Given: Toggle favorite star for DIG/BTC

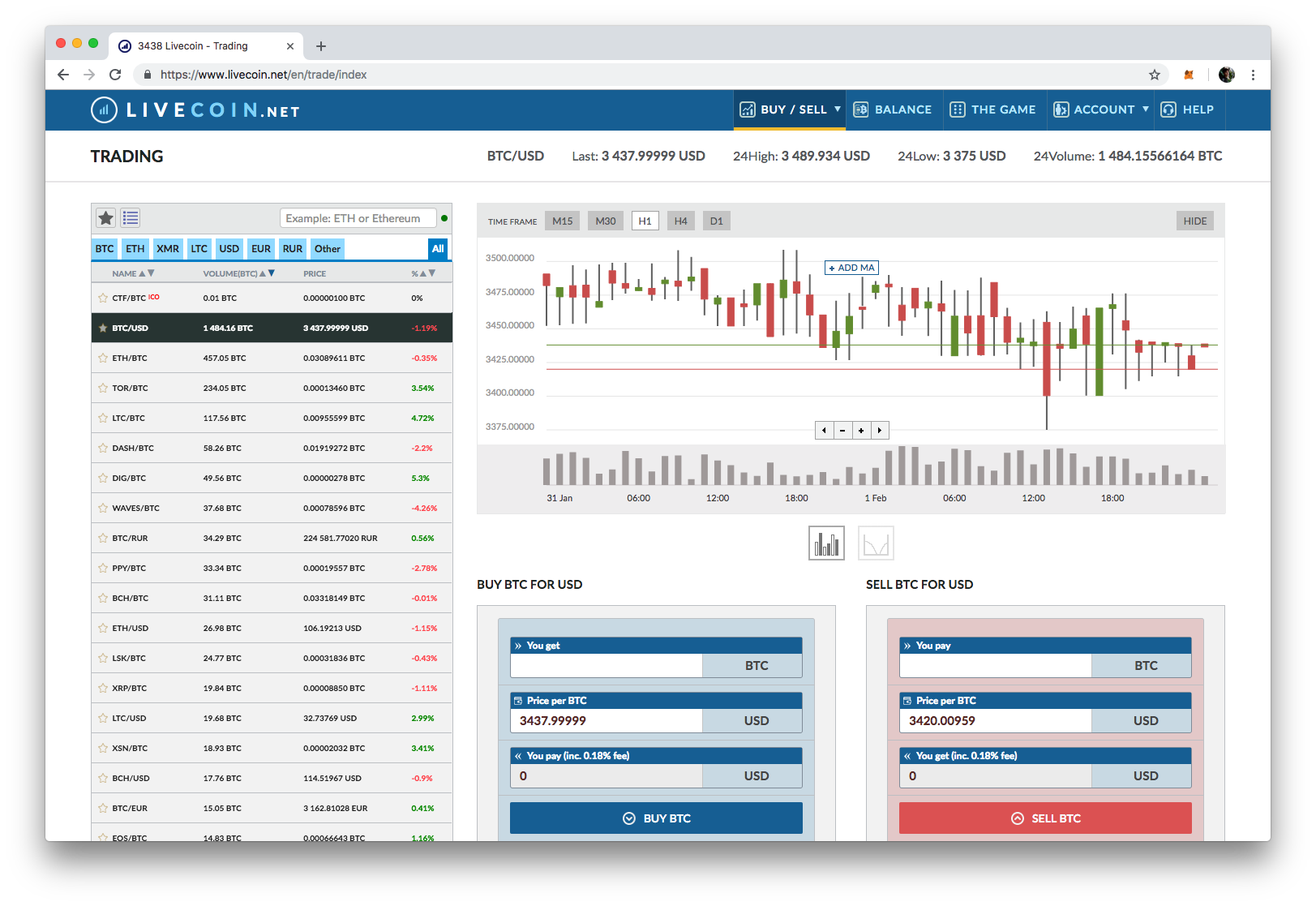Looking at the screenshot, I should point(103,478).
